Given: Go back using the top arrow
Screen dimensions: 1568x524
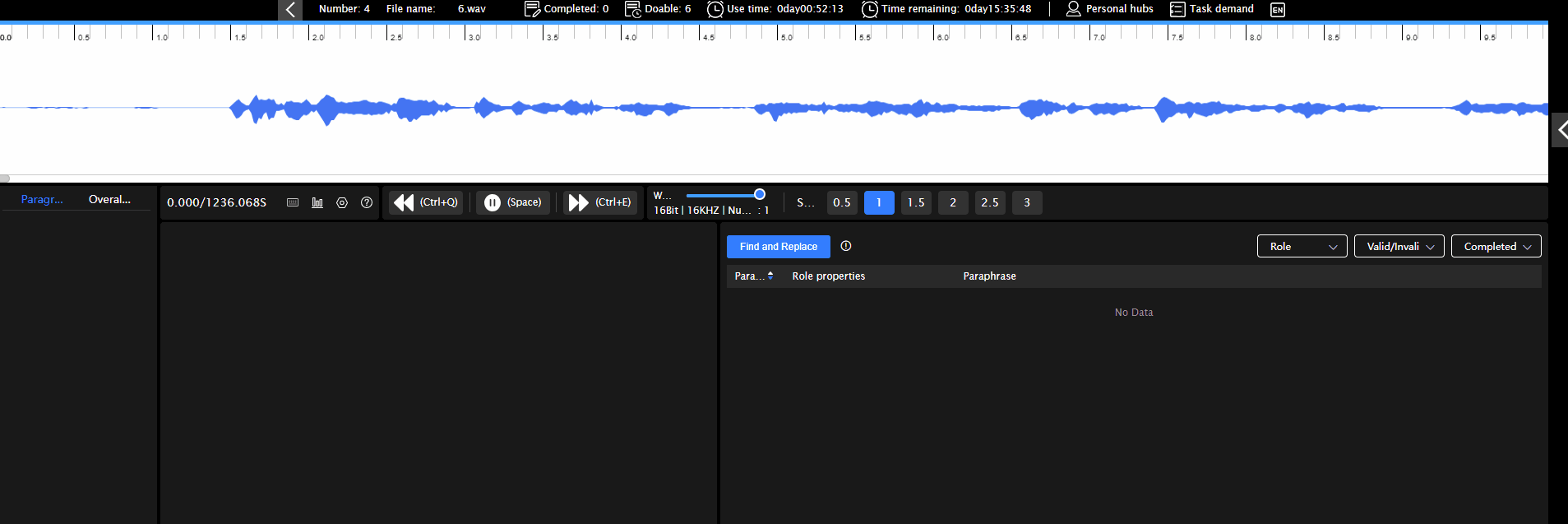Looking at the screenshot, I should point(290,10).
